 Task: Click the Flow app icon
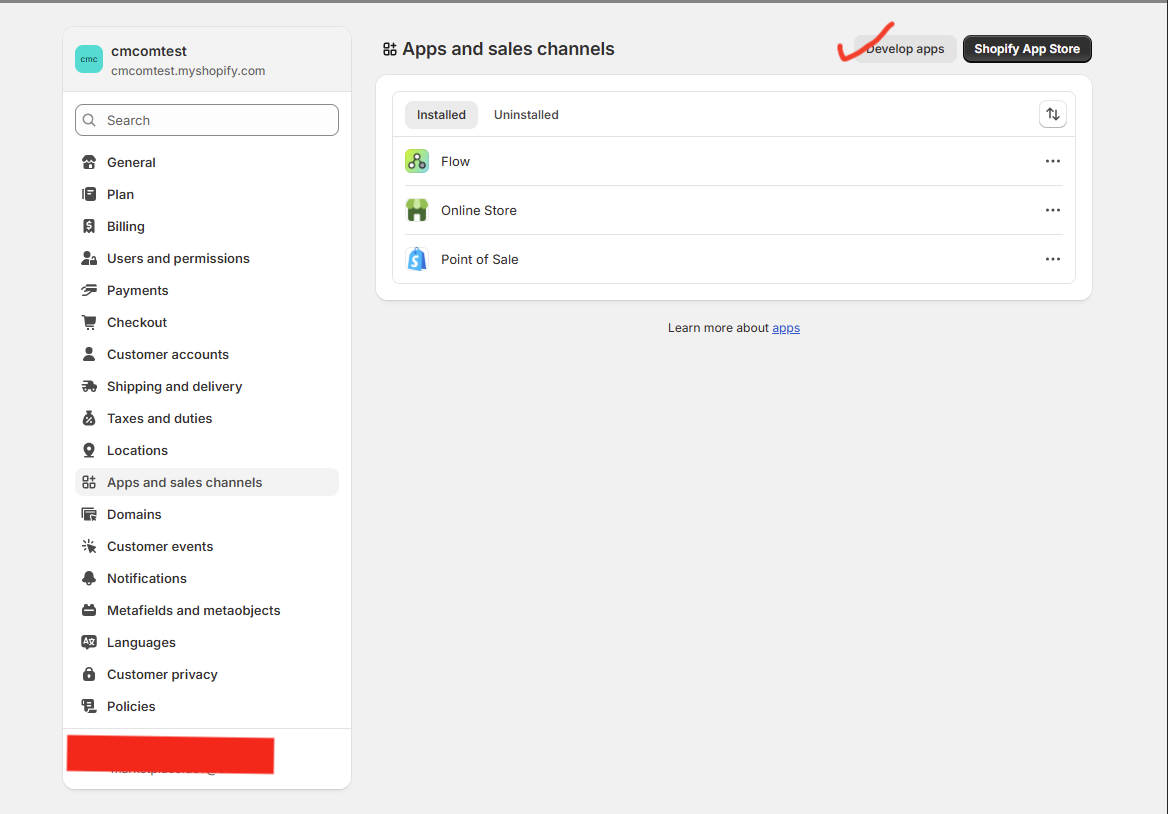pos(417,161)
